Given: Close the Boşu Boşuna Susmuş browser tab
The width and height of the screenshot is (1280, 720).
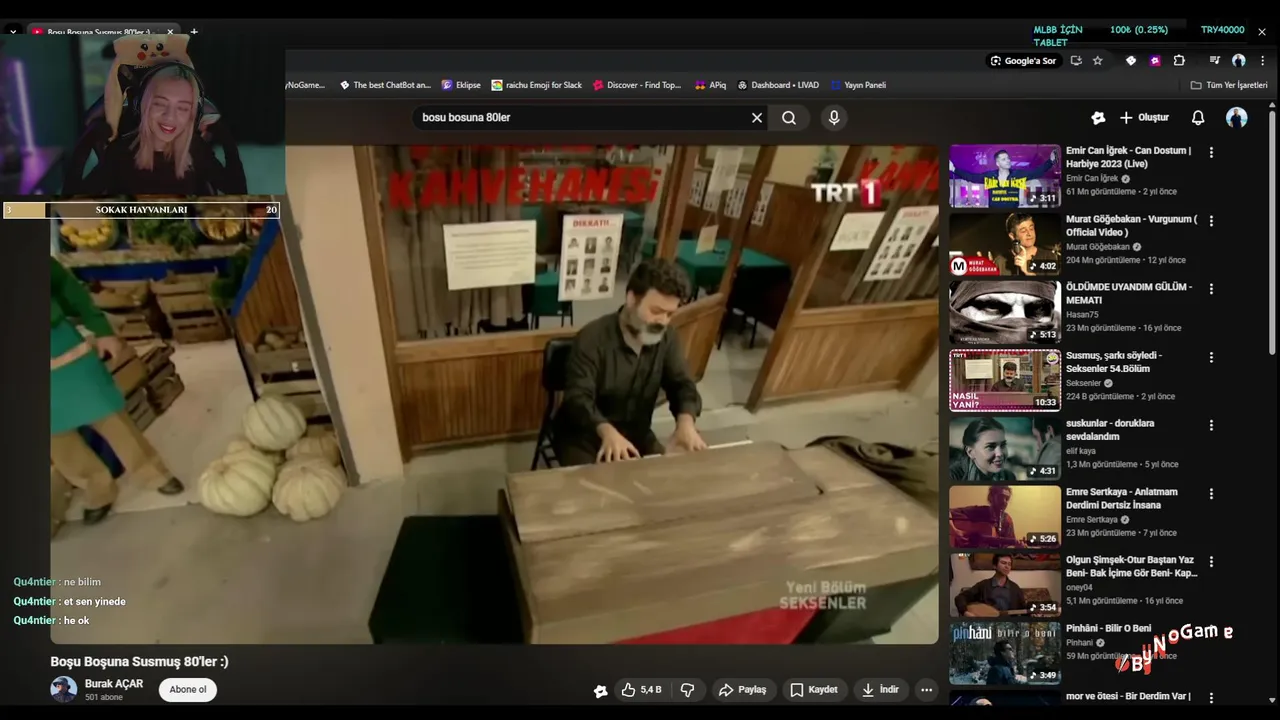Looking at the screenshot, I should (170, 32).
